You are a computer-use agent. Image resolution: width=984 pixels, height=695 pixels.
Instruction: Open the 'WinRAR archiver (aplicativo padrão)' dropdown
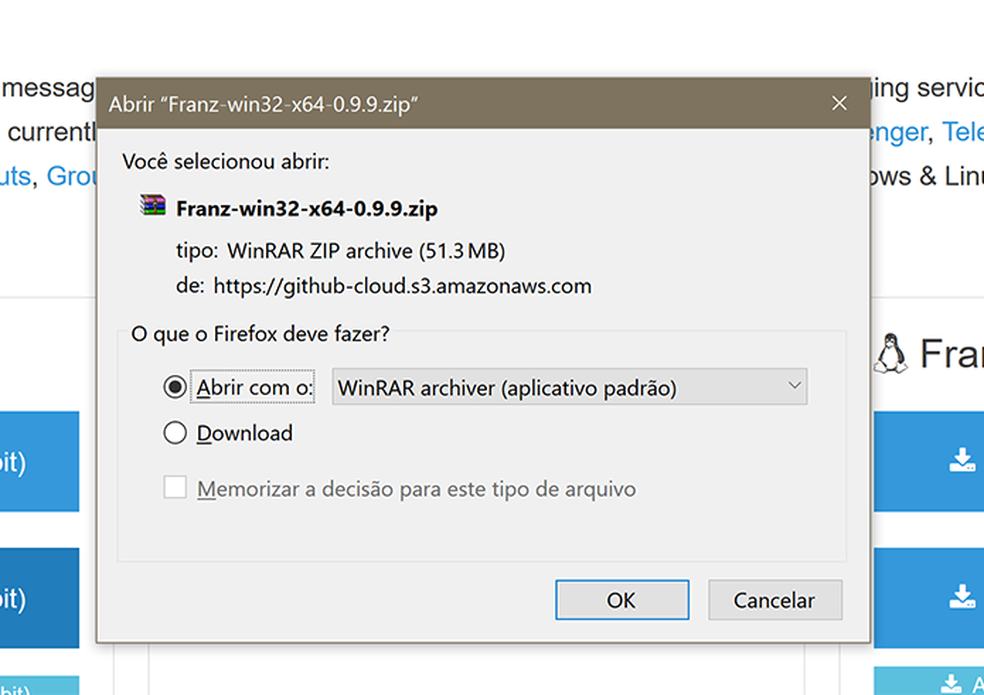tap(568, 387)
